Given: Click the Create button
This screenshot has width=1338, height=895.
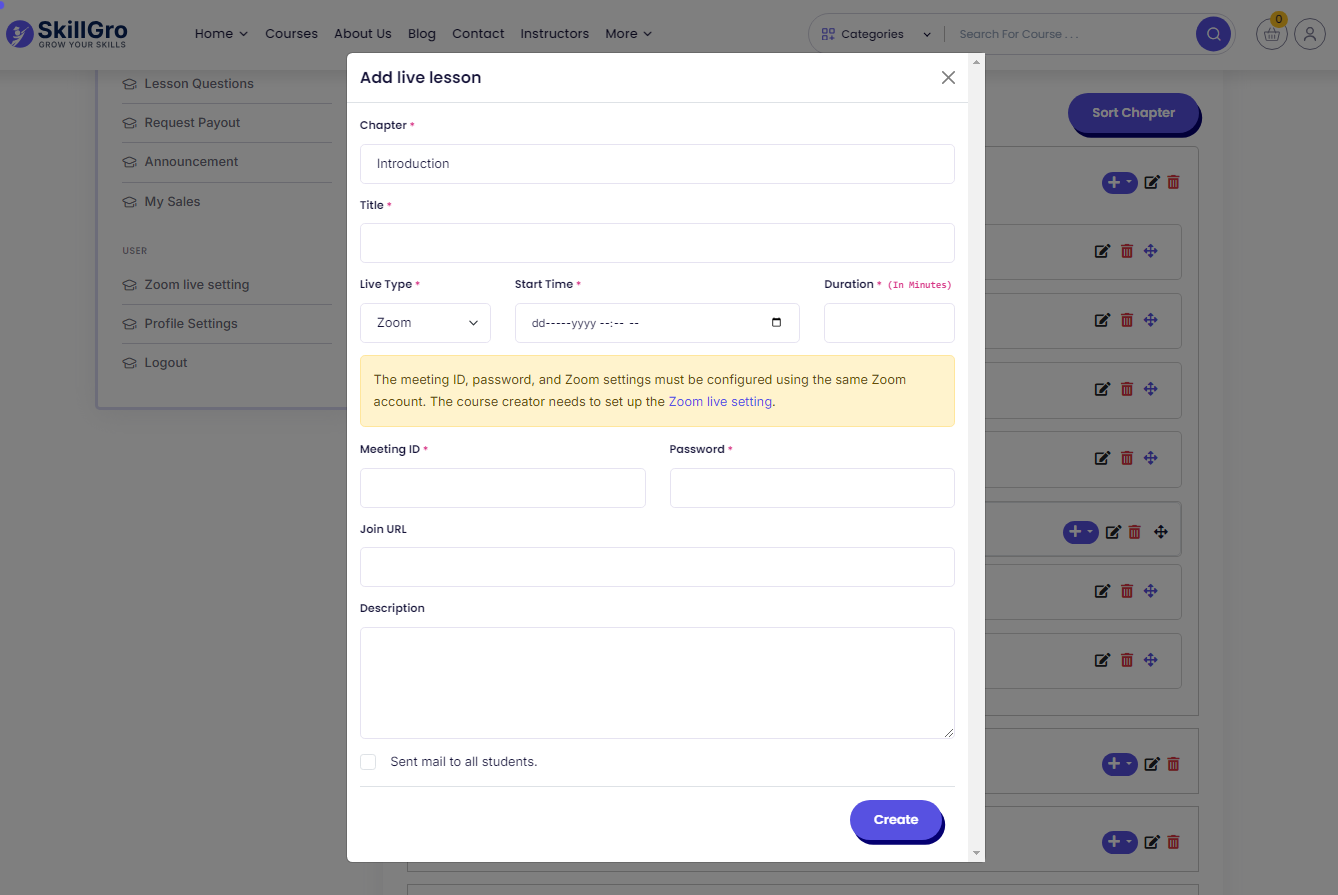Looking at the screenshot, I should (x=896, y=820).
